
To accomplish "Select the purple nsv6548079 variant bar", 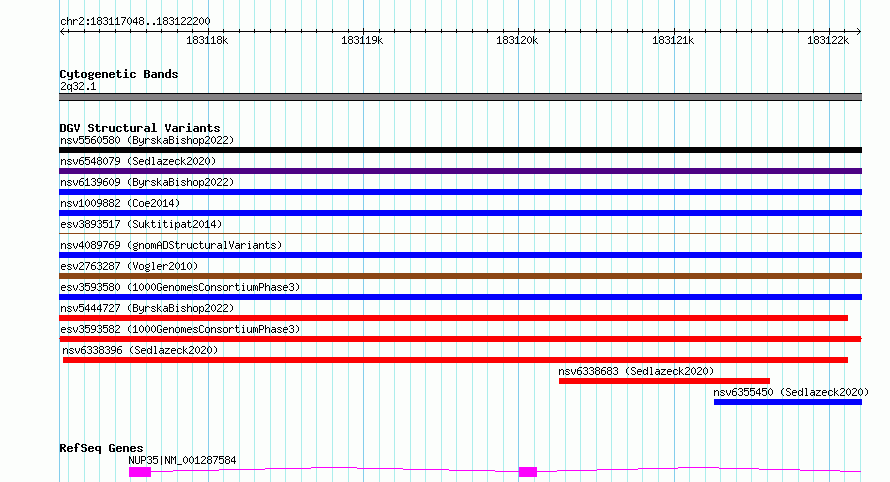I will [x=460, y=171].
